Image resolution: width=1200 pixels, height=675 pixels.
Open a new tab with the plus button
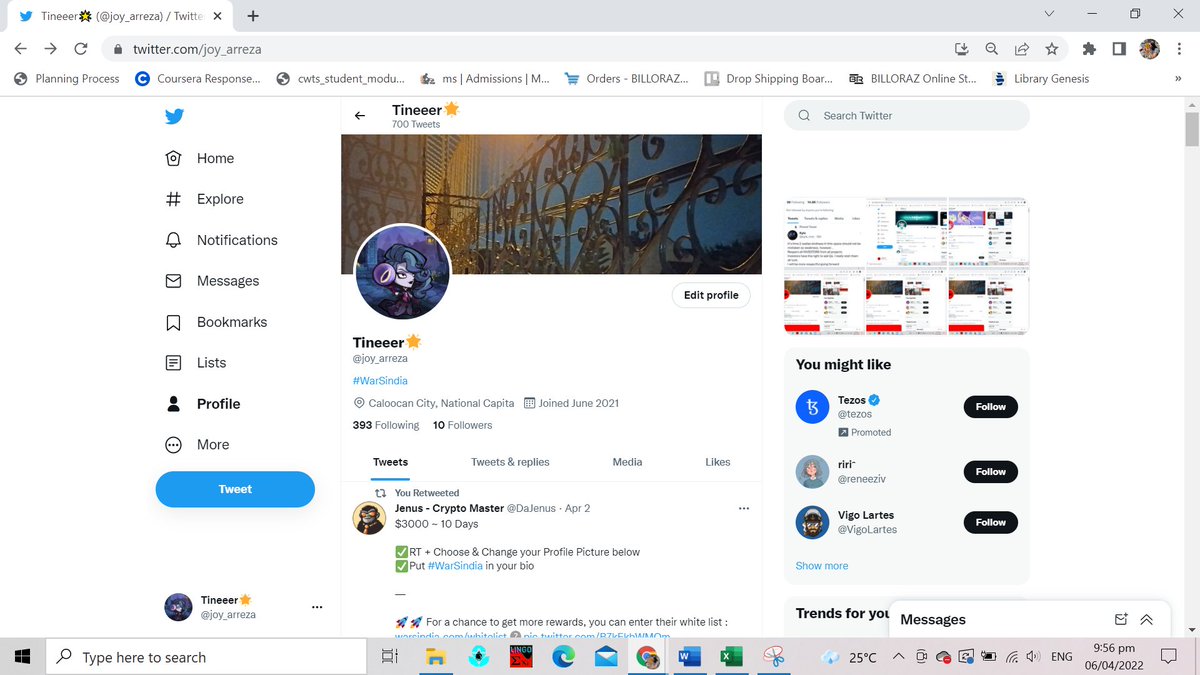pyautogui.click(x=253, y=16)
